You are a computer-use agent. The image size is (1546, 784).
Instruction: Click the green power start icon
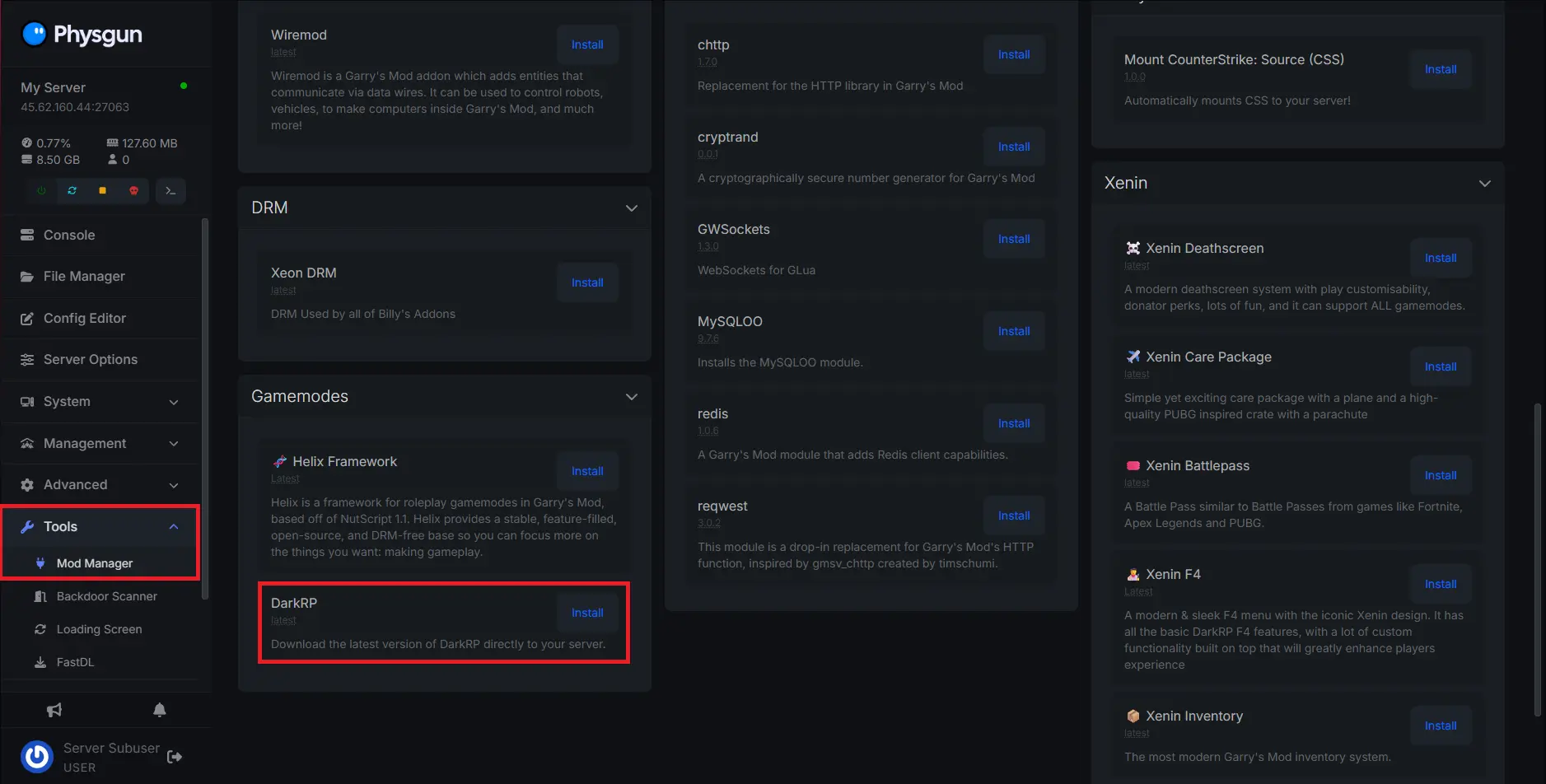click(41, 191)
